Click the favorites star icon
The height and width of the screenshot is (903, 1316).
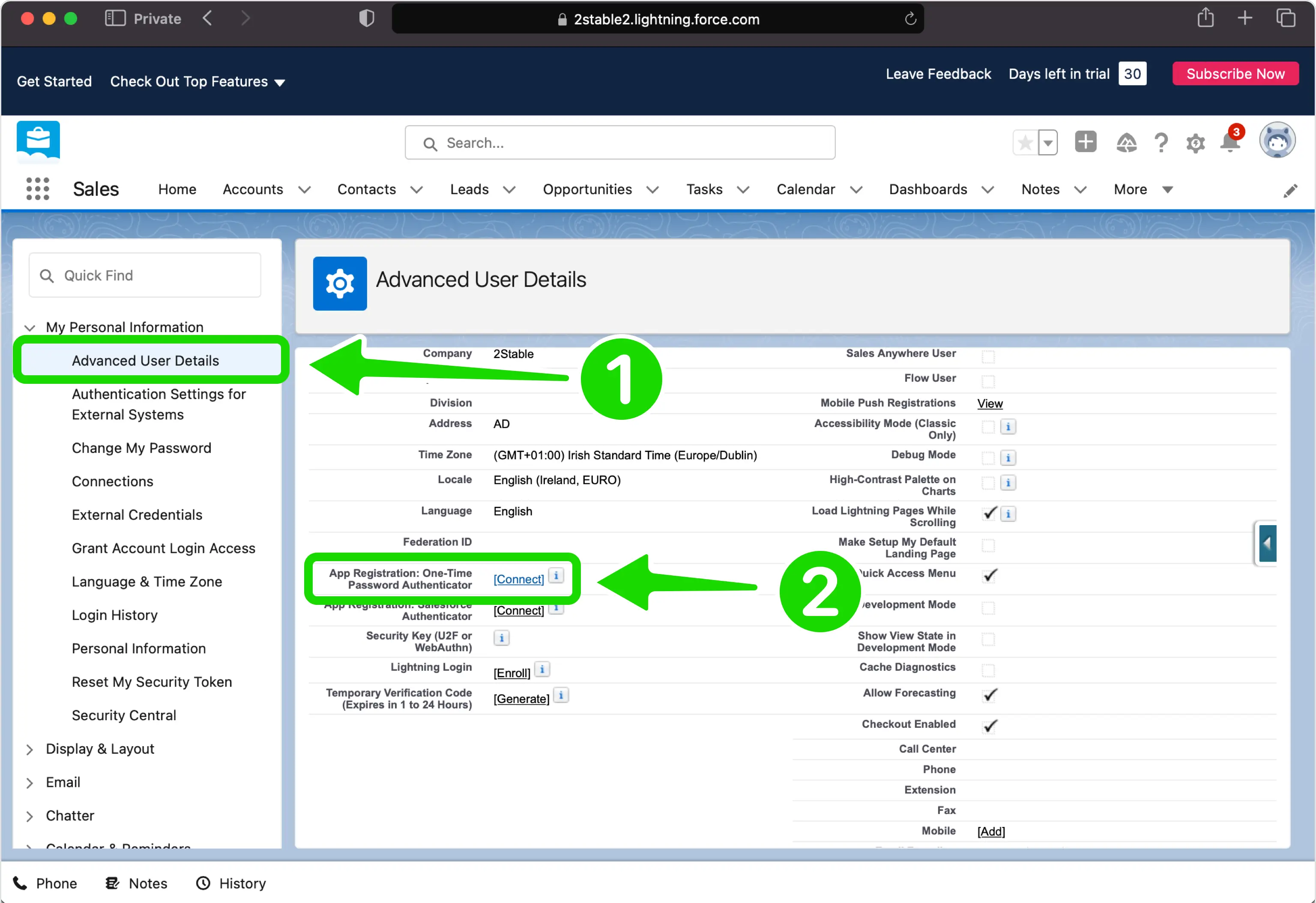[x=1025, y=143]
